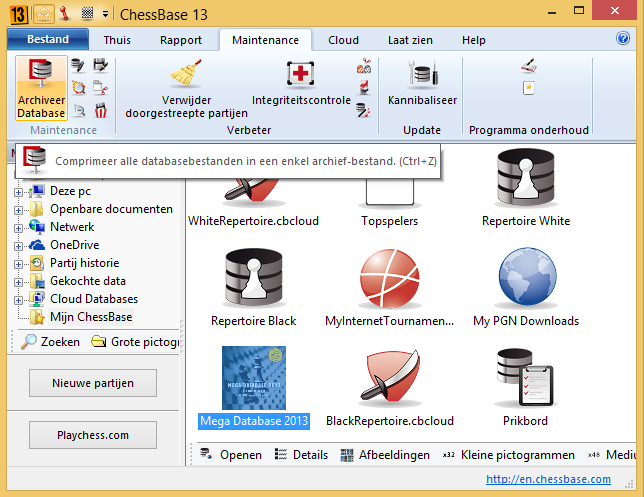Click the Nieuwe partijen button
This screenshot has width=644, height=497.
tap(93, 383)
